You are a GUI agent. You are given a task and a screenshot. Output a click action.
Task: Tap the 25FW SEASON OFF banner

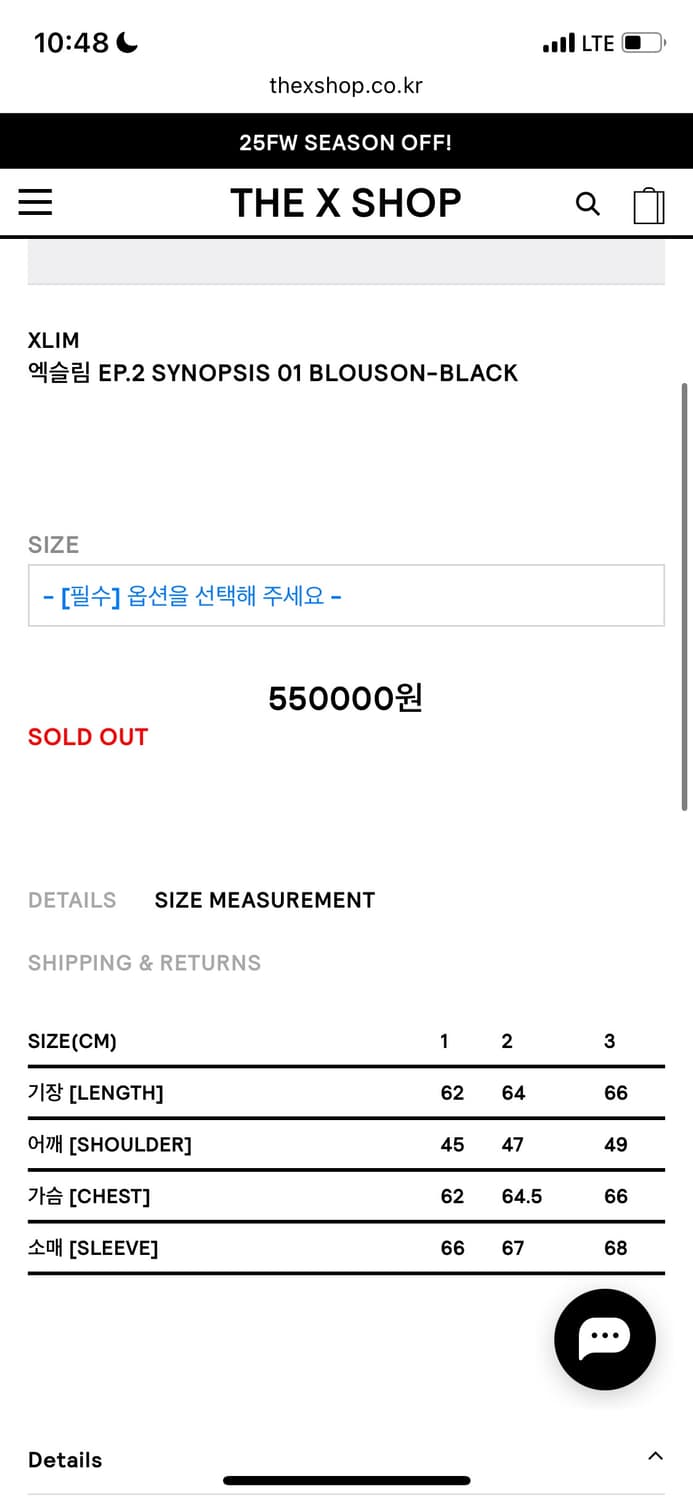click(x=346, y=142)
